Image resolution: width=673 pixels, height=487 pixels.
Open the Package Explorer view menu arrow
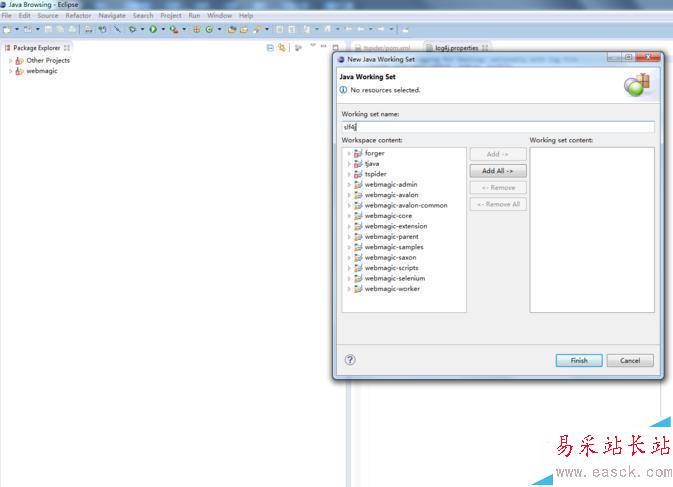pyautogui.click(x=312, y=45)
